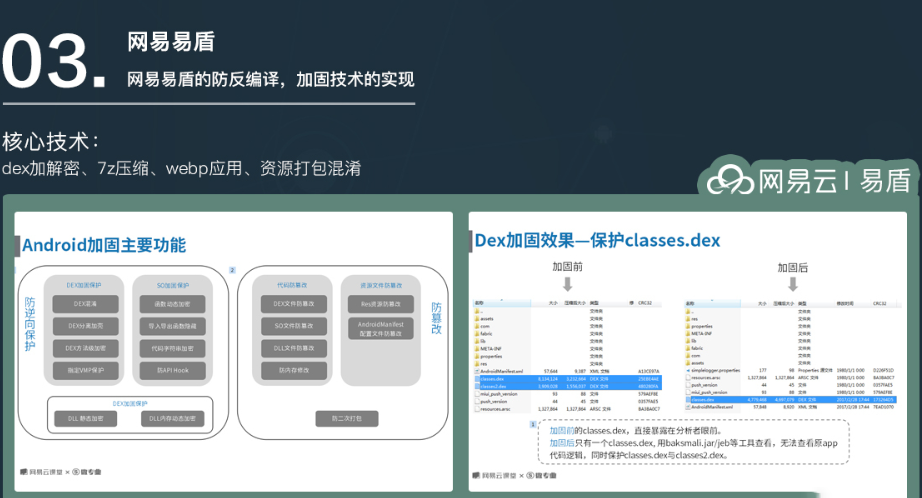
Task: Click the 函数动态加密 box
Action: tap(172, 304)
